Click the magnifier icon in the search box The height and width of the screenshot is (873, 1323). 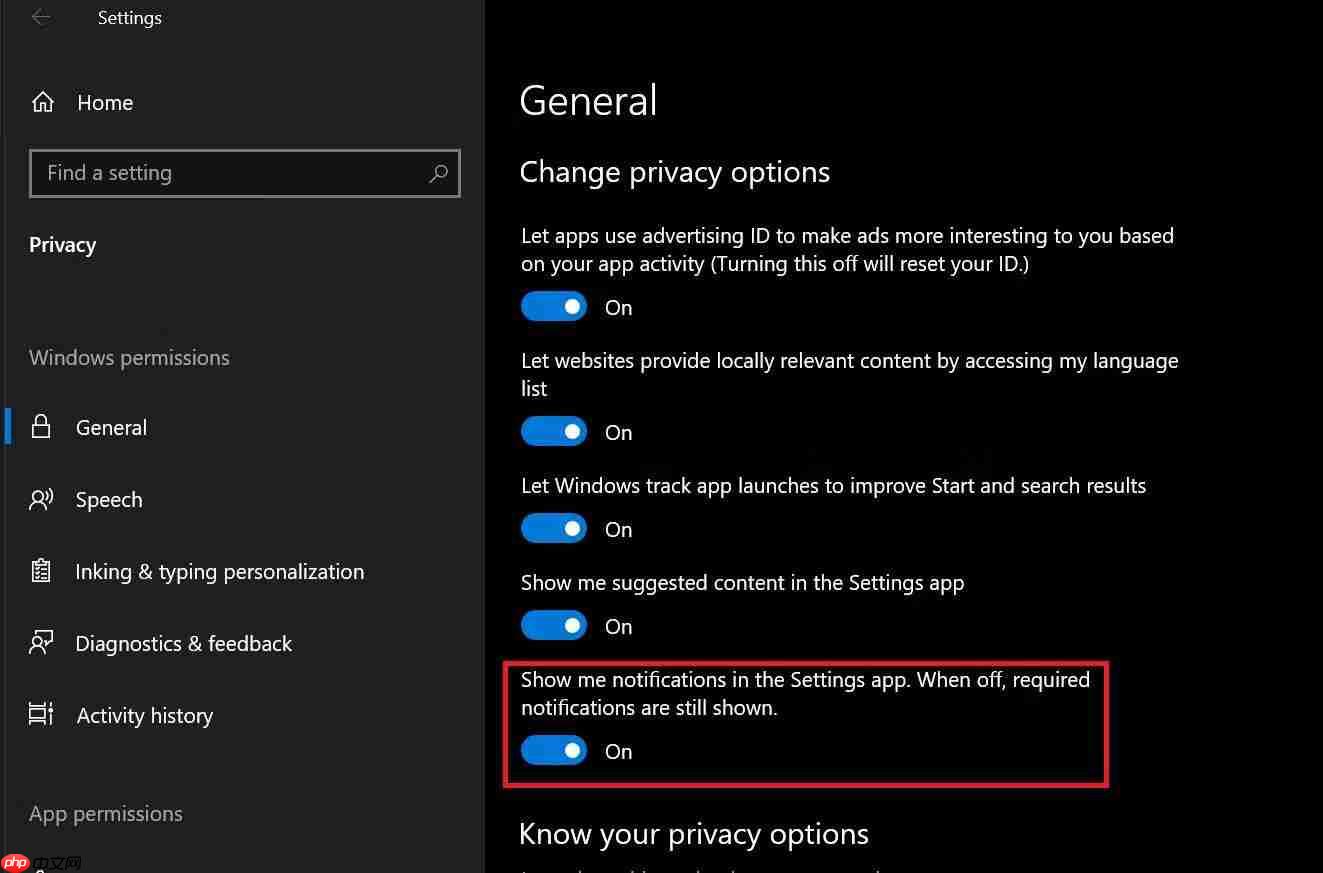click(x=438, y=173)
